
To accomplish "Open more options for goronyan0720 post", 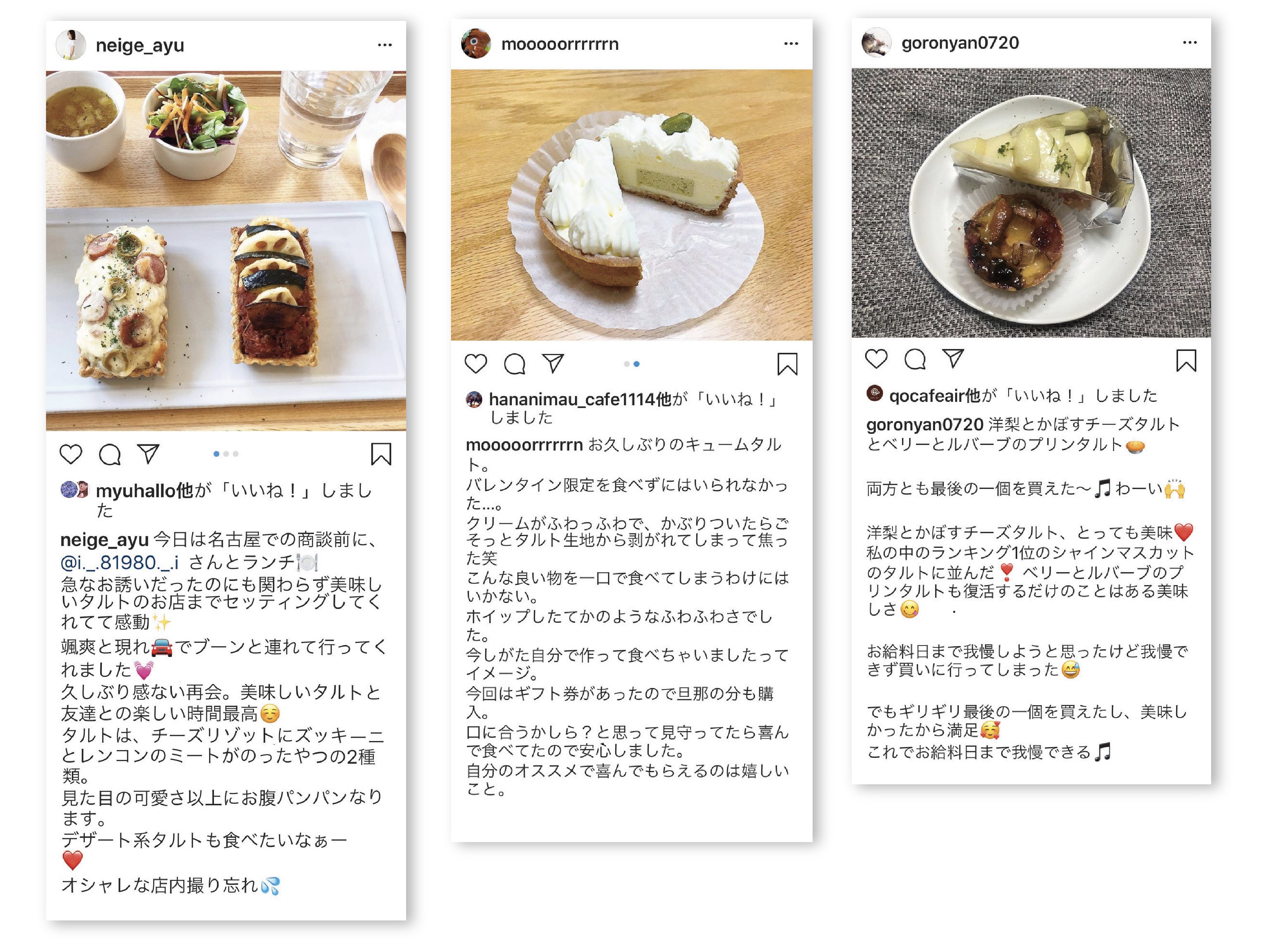I will pyautogui.click(x=1190, y=42).
